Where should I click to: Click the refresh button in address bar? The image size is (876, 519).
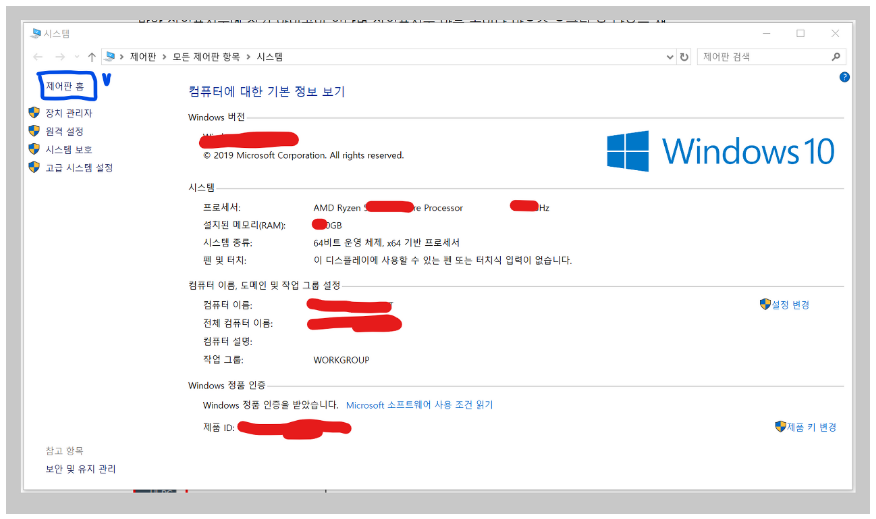click(x=684, y=56)
